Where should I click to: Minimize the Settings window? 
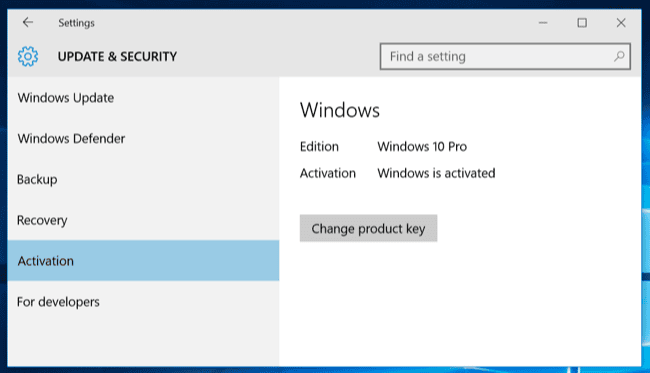[543, 23]
